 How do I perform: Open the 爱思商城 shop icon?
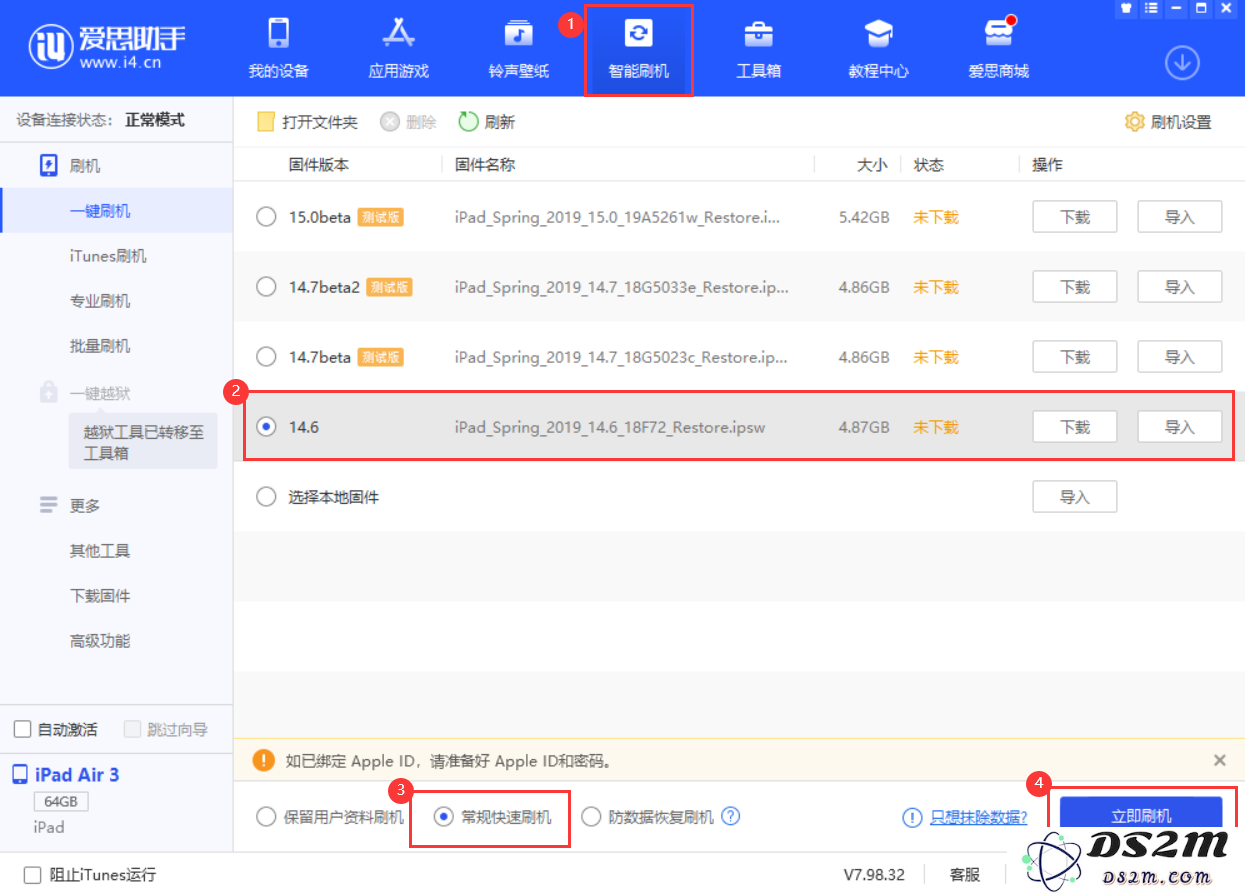pos(998,34)
